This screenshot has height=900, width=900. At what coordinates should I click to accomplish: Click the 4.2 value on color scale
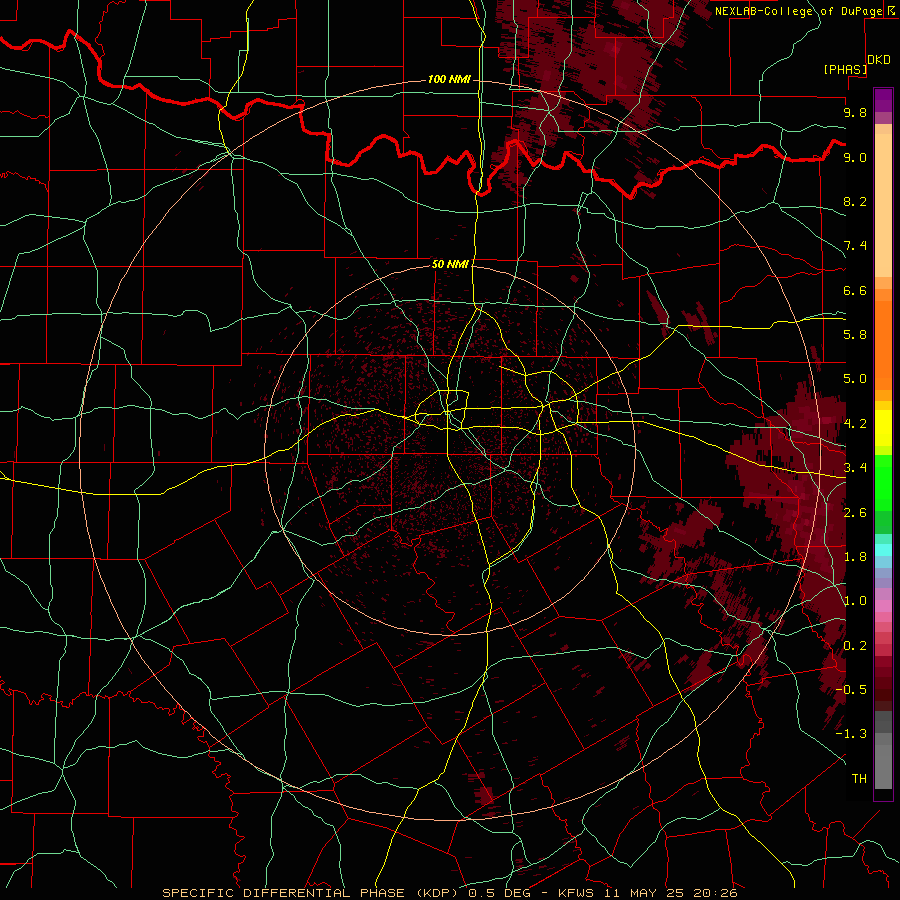(855, 424)
